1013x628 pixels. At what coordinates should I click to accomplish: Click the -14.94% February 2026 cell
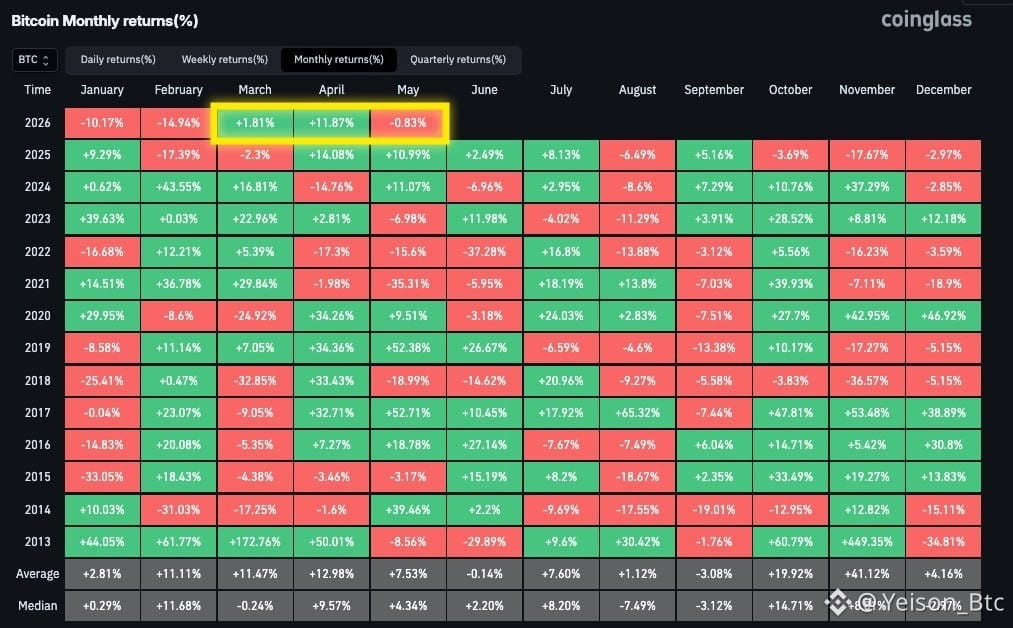tap(178, 123)
